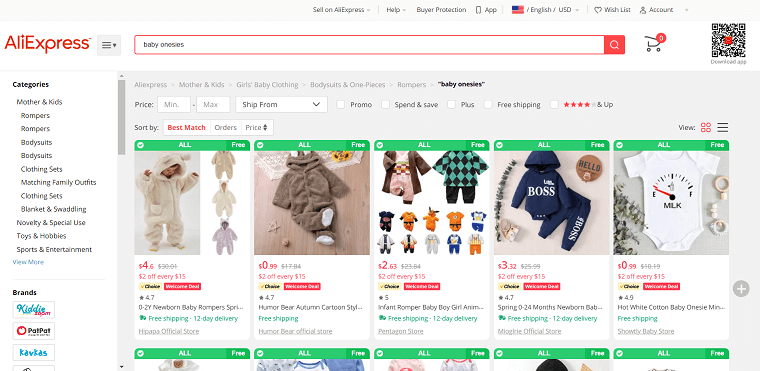Open the Ship From dropdown
Viewport: 760px width, 371px height.
click(281, 104)
